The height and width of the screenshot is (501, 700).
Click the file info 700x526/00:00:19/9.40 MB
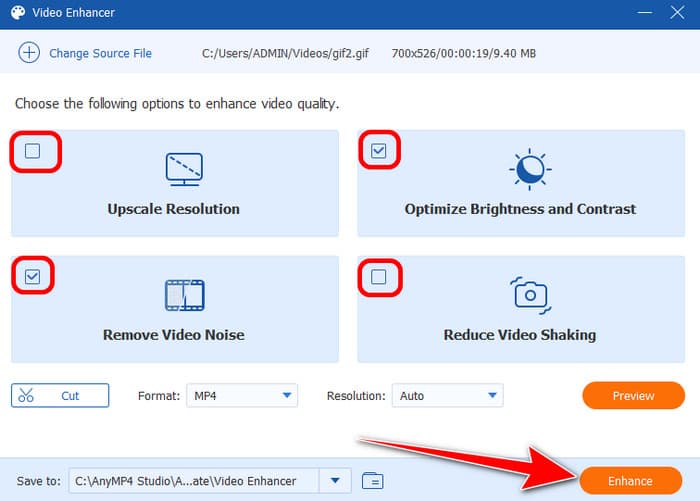tap(464, 54)
